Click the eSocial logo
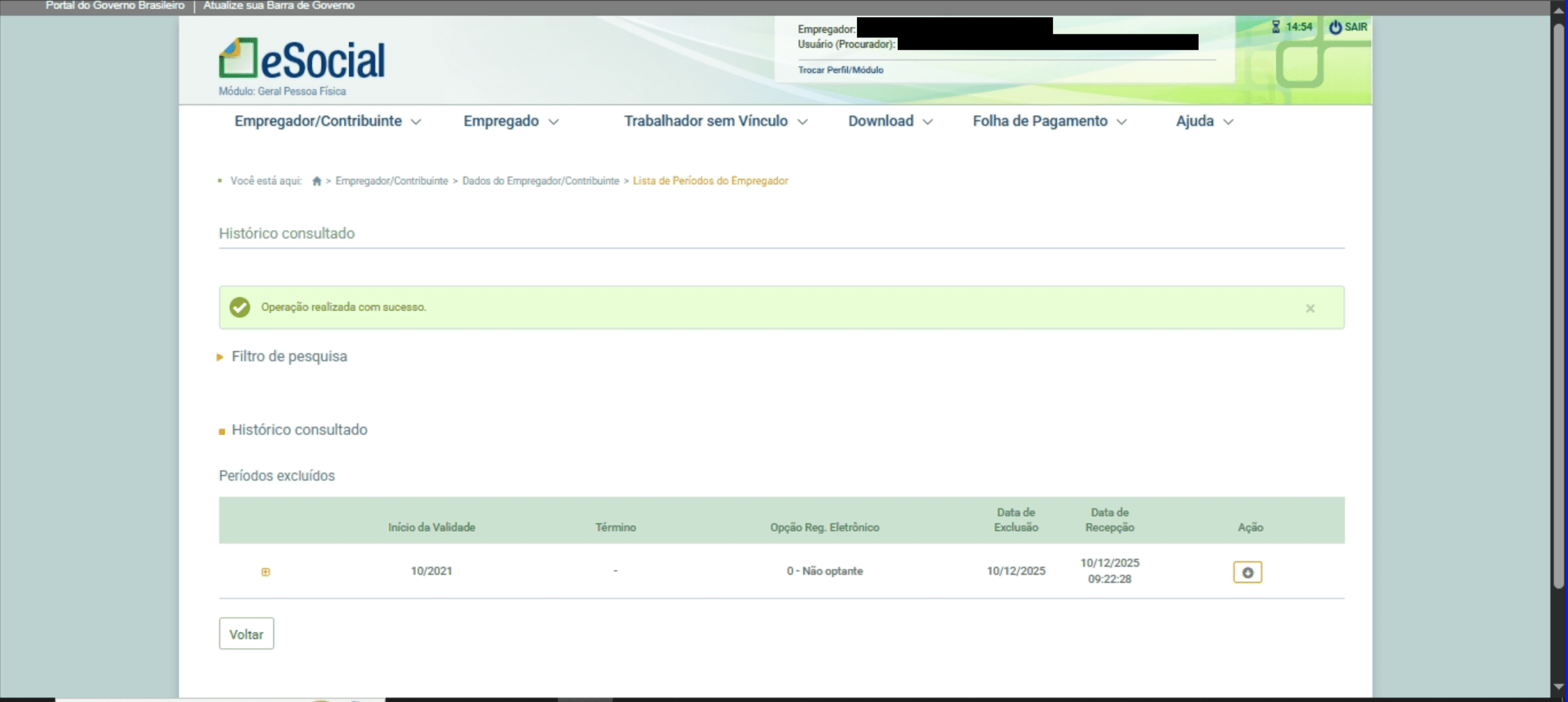The image size is (1568, 702). 302,59
